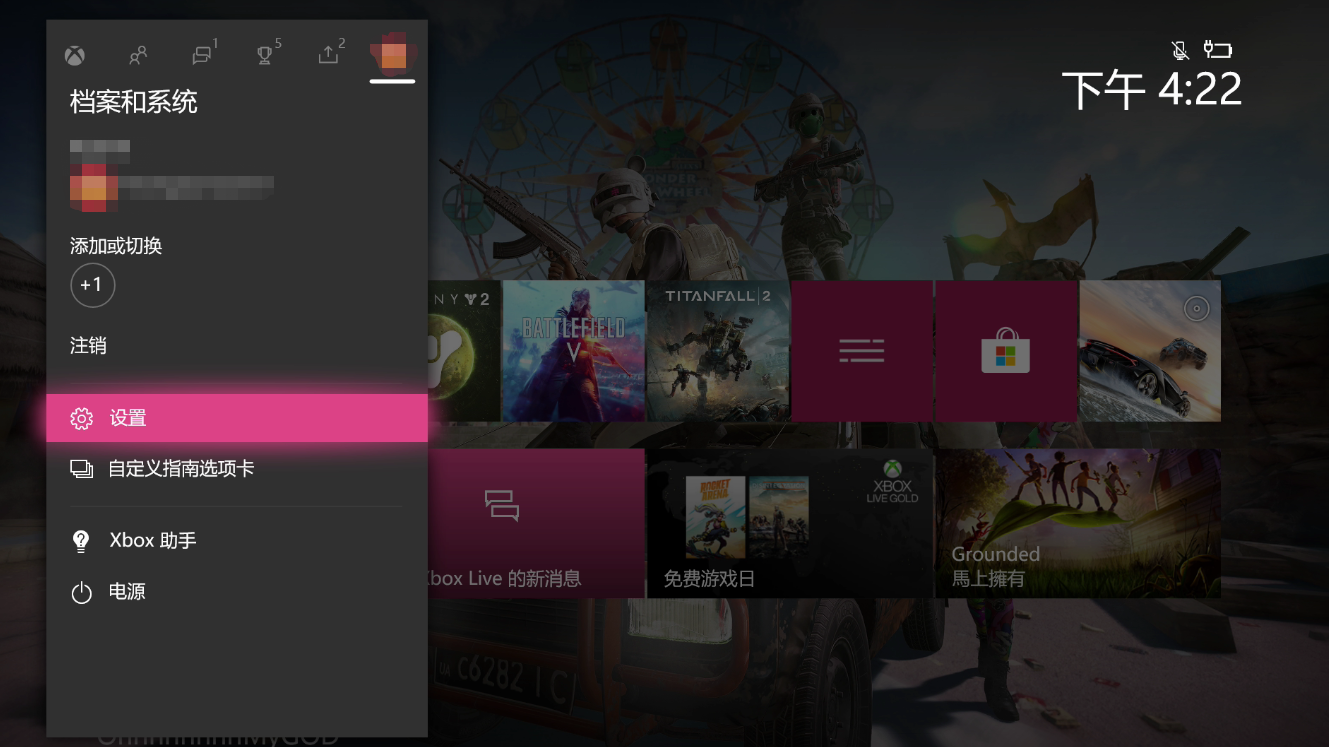Click the 添加或切换 label

(x=116, y=246)
